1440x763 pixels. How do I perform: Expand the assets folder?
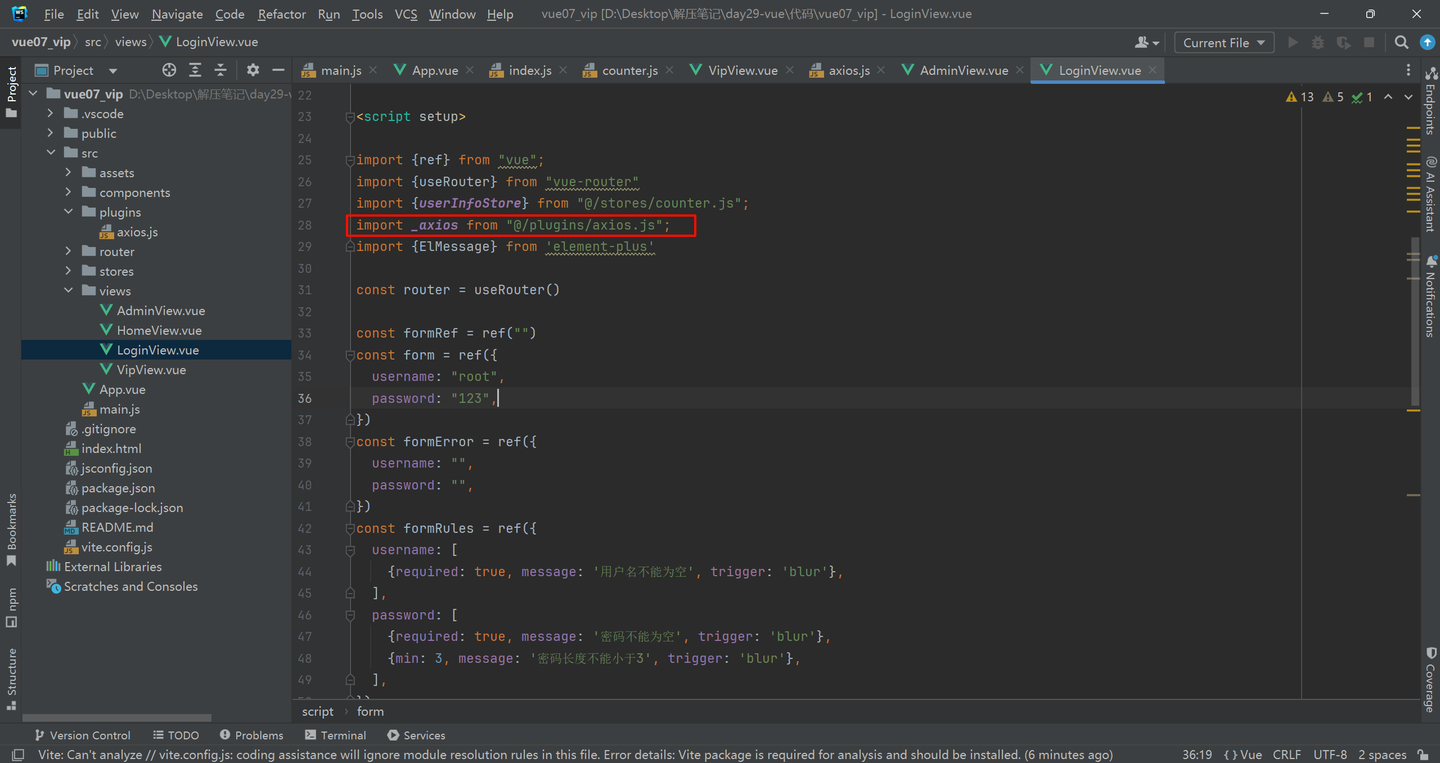pyautogui.click(x=69, y=173)
